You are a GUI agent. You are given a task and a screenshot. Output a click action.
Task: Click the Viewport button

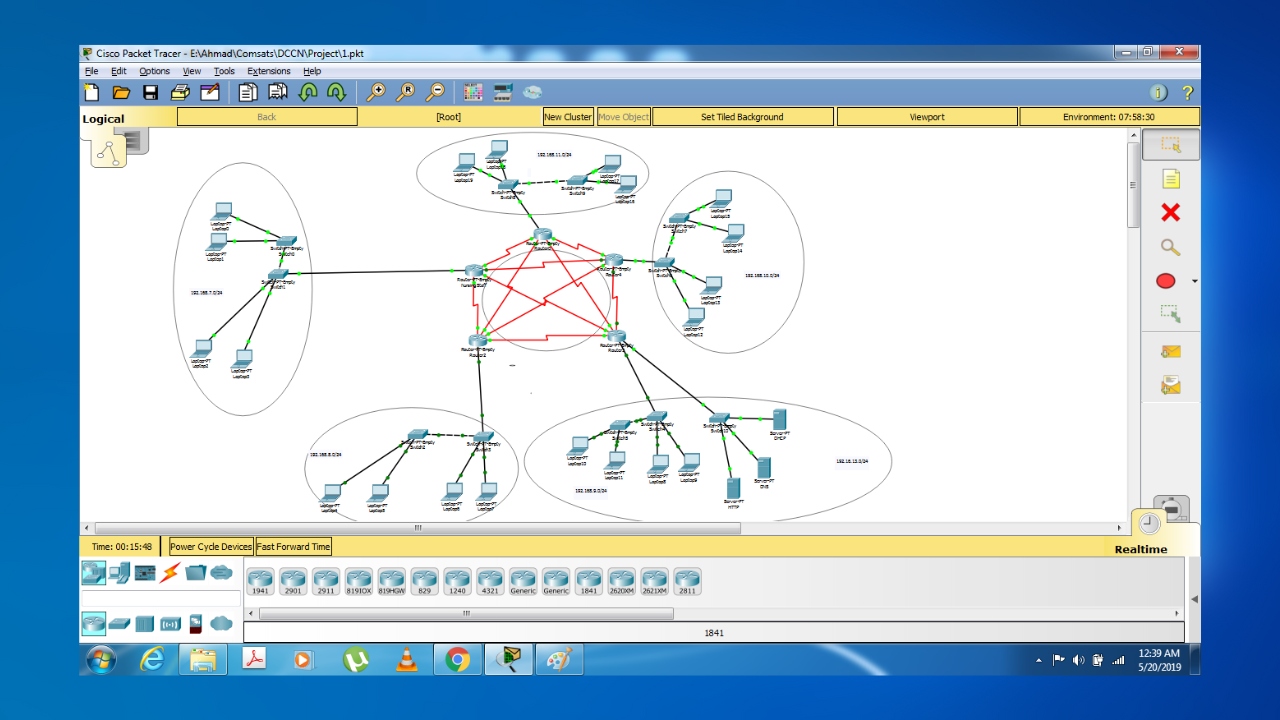pyautogui.click(x=927, y=117)
